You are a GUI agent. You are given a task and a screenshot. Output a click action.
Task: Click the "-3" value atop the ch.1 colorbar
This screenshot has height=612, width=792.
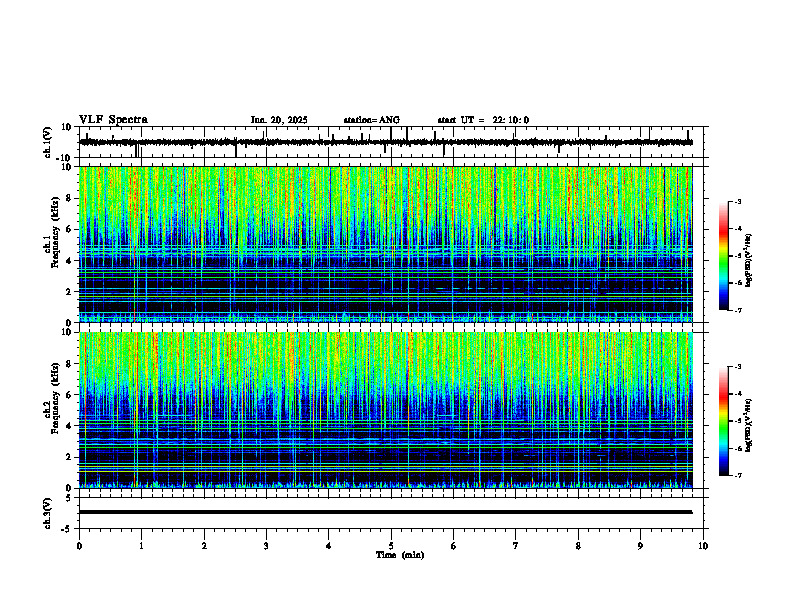click(x=738, y=202)
